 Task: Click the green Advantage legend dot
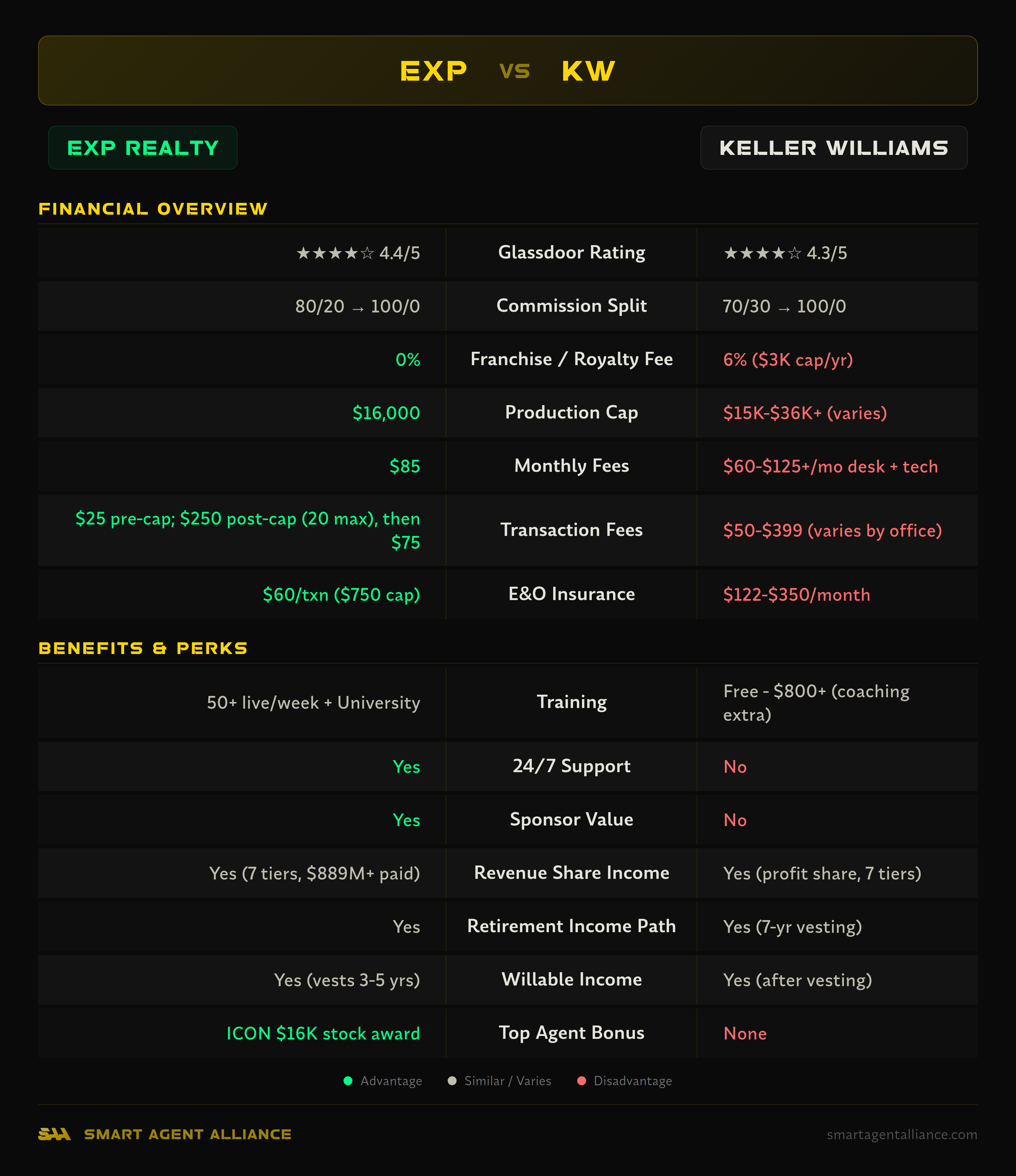pyautogui.click(x=348, y=1081)
